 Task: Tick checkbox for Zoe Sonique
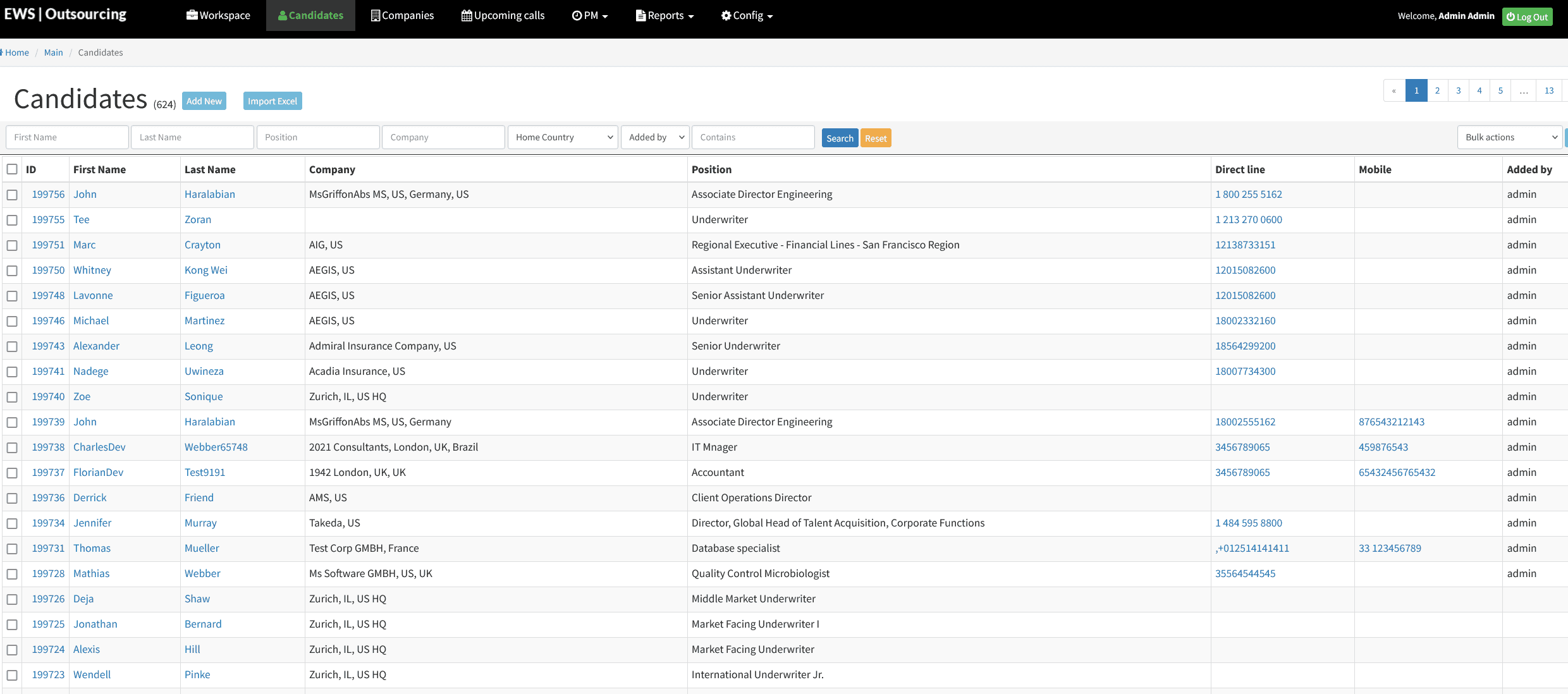coord(12,397)
